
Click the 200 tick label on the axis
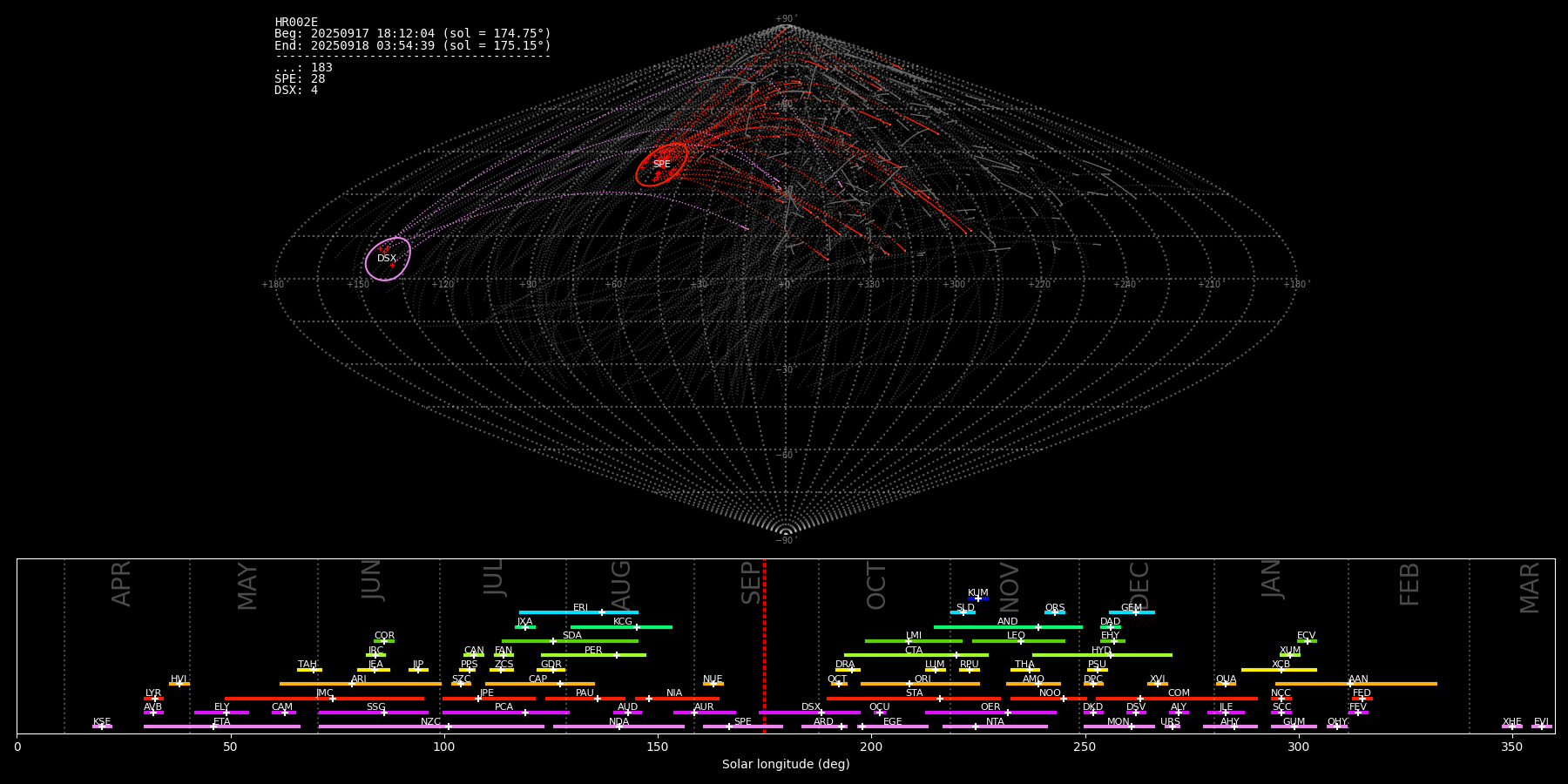871,747
